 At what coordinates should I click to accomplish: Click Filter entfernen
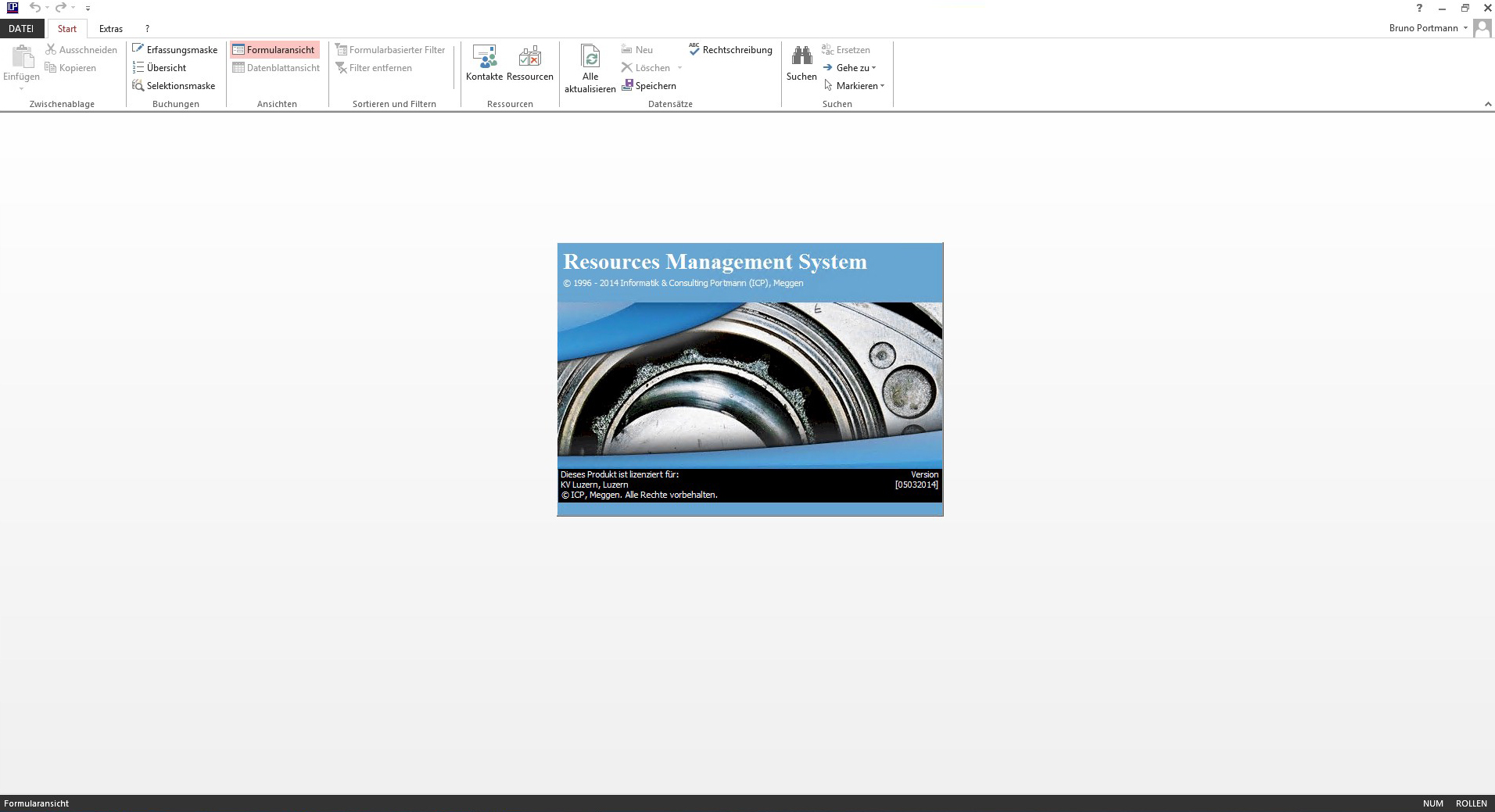click(374, 67)
